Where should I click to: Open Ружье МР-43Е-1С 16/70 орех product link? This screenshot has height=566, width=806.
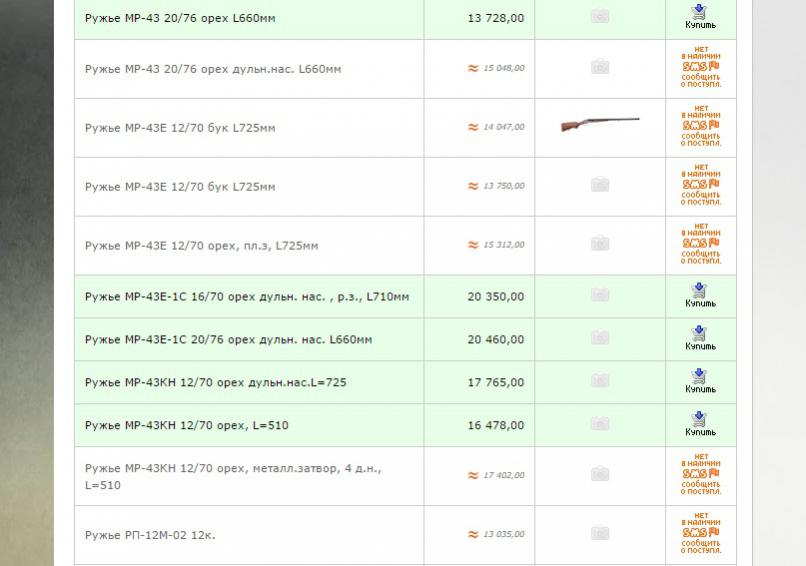pos(247,297)
